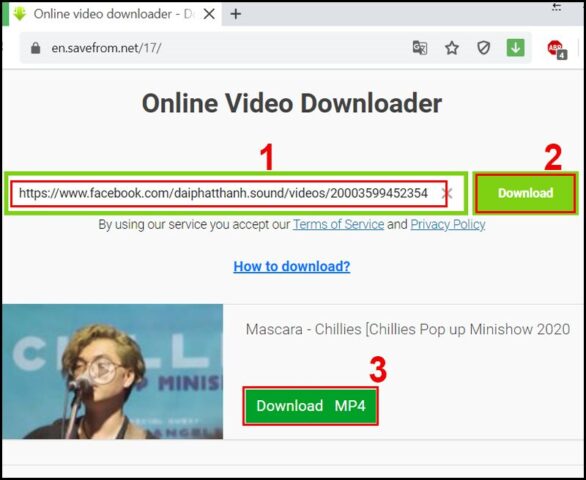586x480 pixels.
Task: Open the shield protection icon
Action: tap(484, 48)
